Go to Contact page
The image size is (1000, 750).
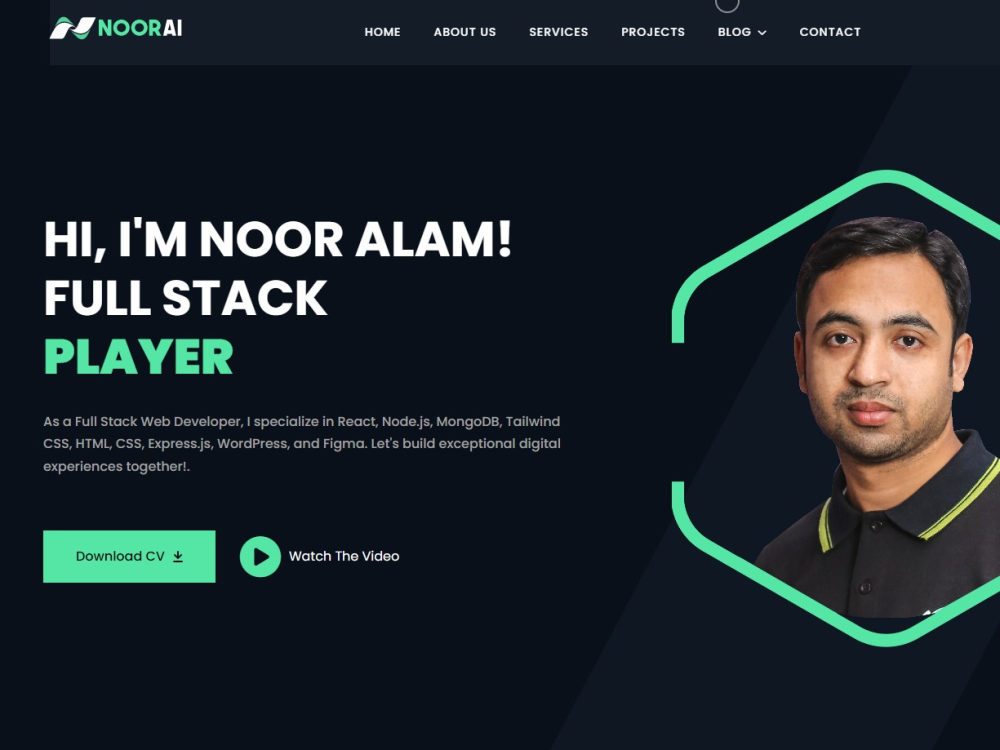pos(830,32)
